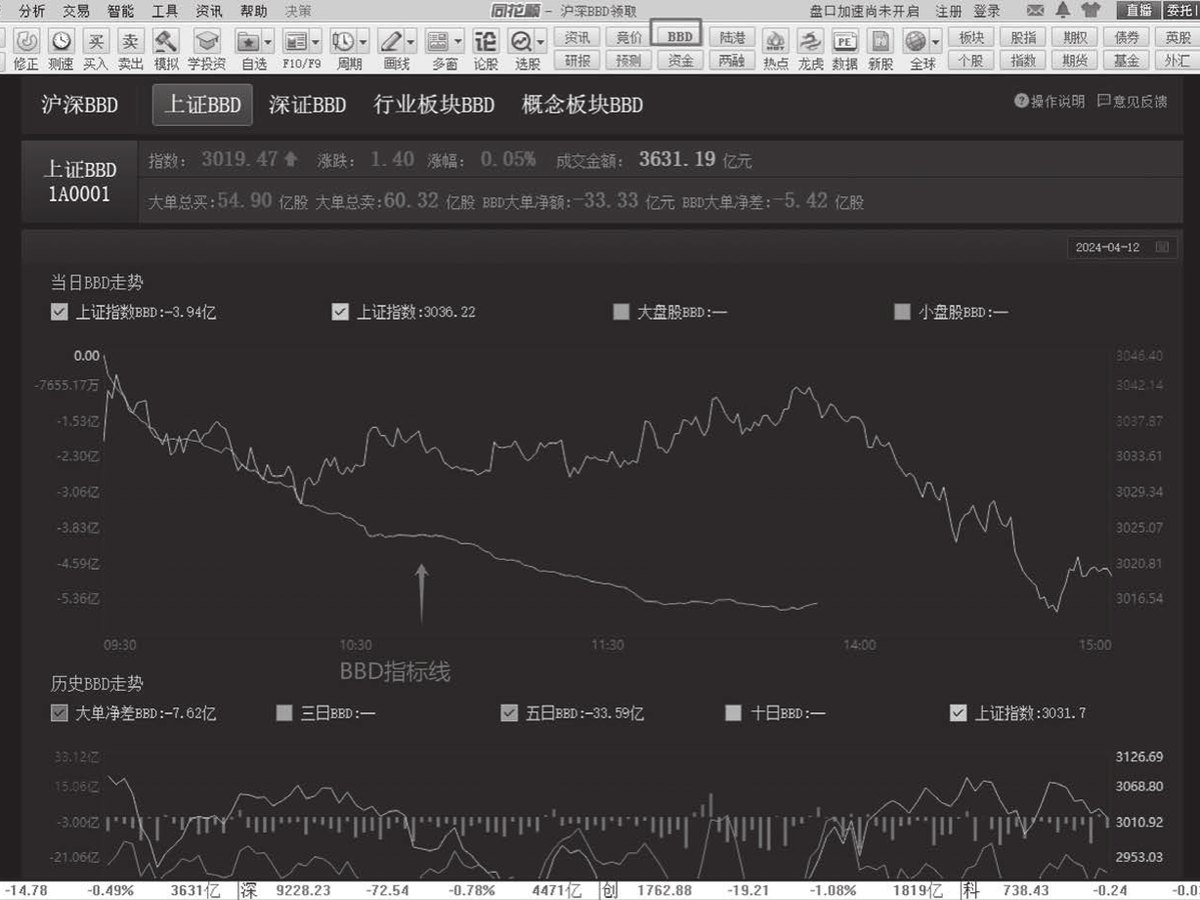Click the 意见反馈 feedback link

tap(1132, 101)
